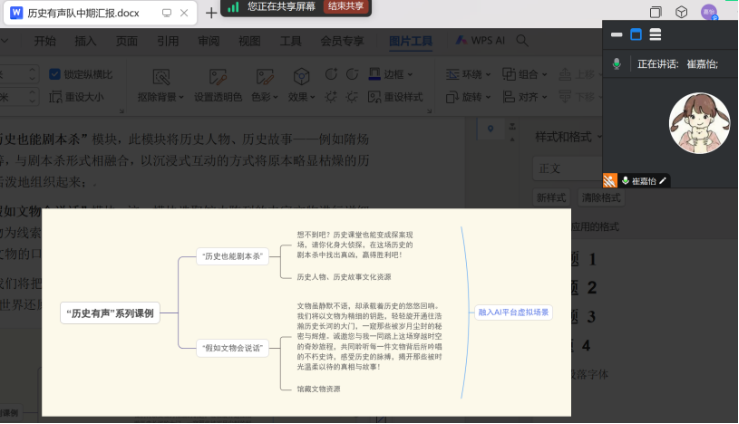Click the new tab plus icon
739x424 pixels.
(x=211, y=13)
